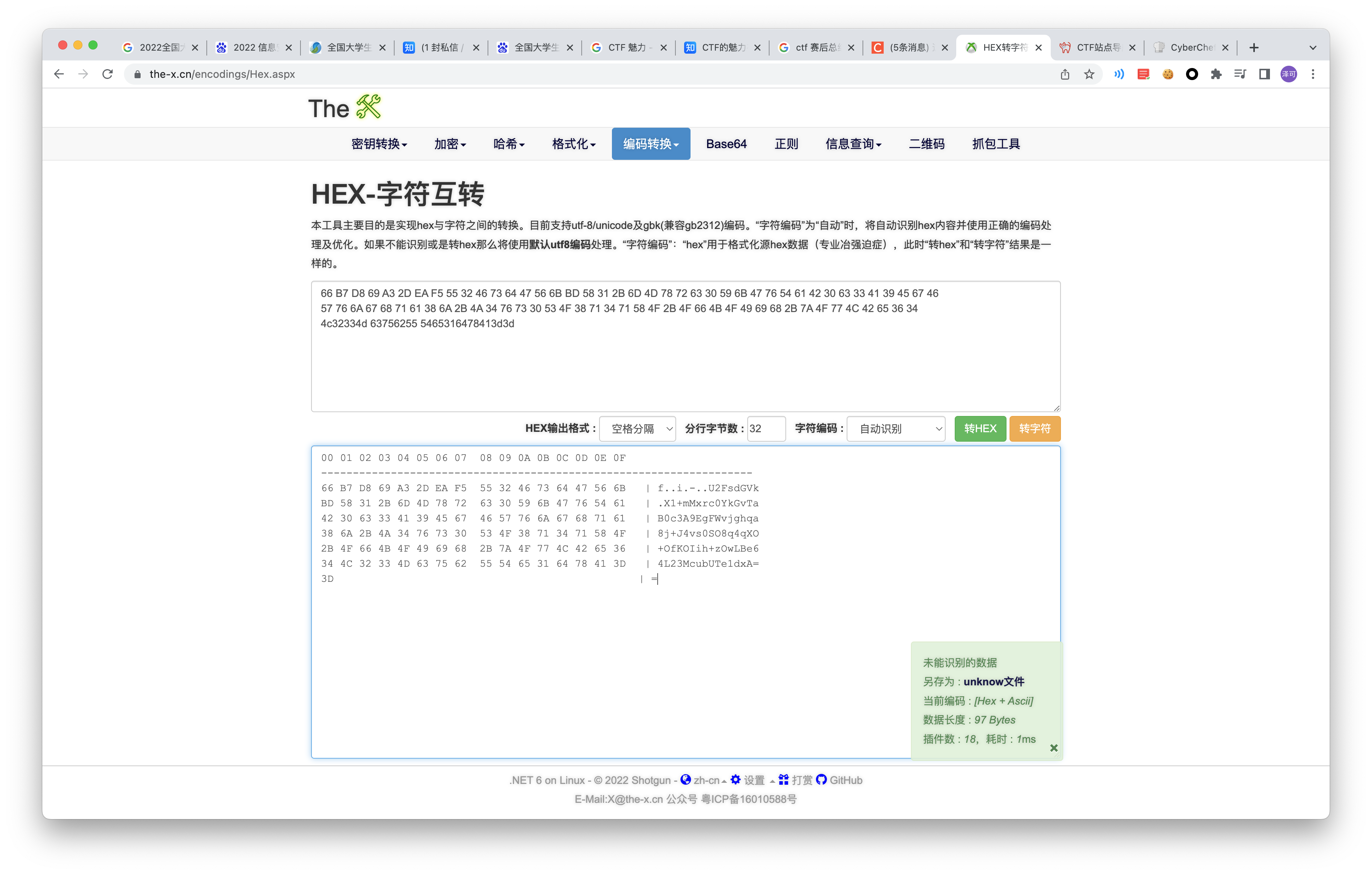Open the 正则 menu item
Viewport: 1372px width, 875px height.
(x=786, y=144)
